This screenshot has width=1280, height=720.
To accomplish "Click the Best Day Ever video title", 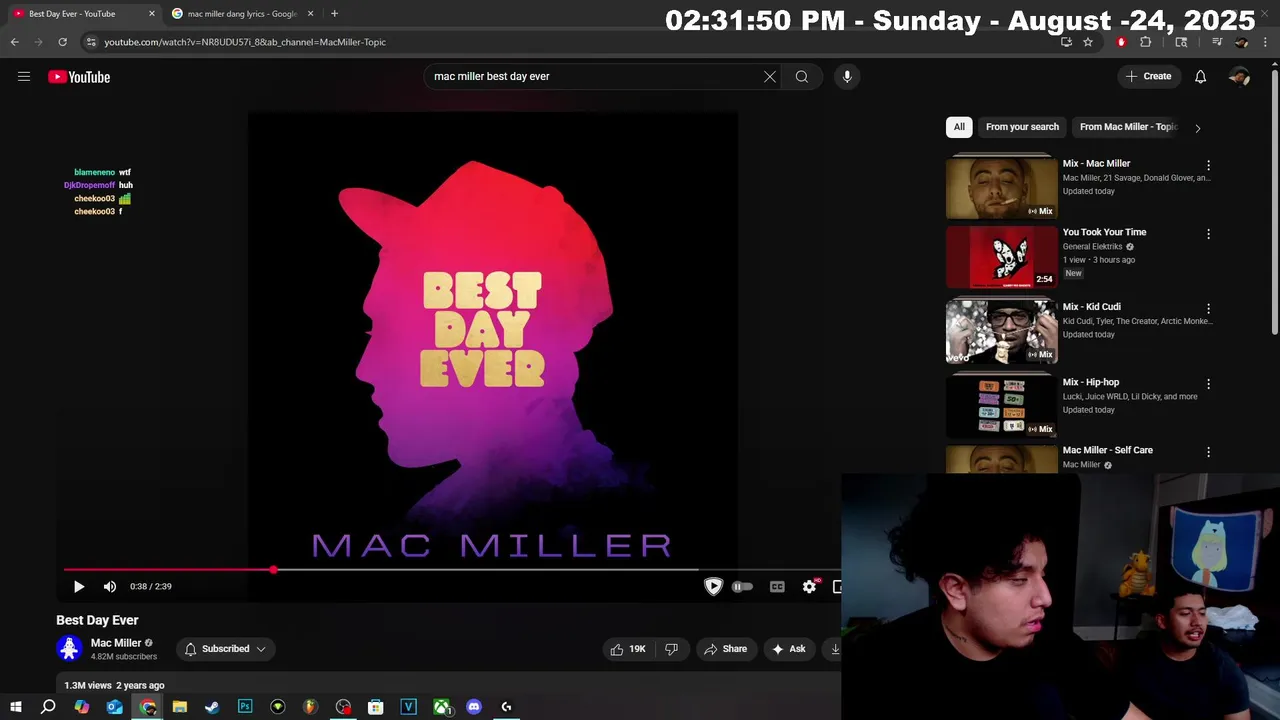I will [97, 620].
